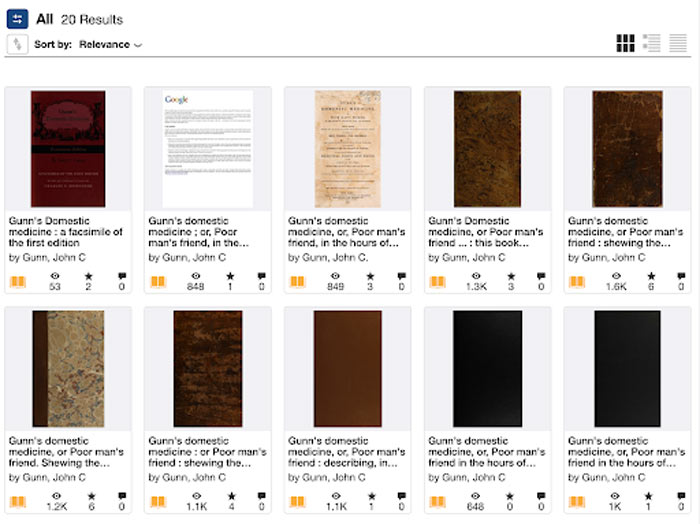Expand the Sort by Relevance dropdown
This screenshot has height=524, width=700.
tap(110, 45)
